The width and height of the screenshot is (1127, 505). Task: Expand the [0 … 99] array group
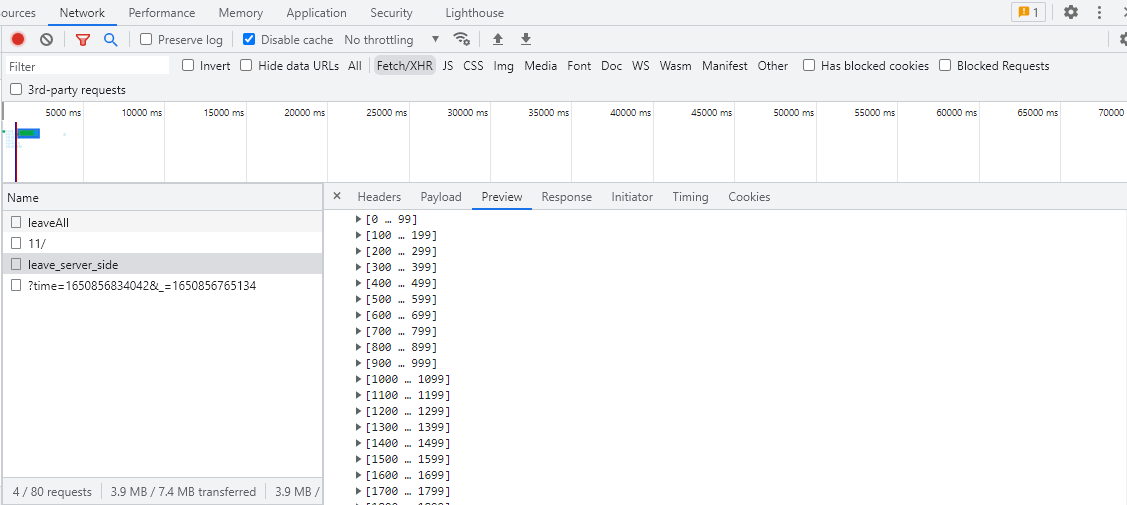point(359,219)
